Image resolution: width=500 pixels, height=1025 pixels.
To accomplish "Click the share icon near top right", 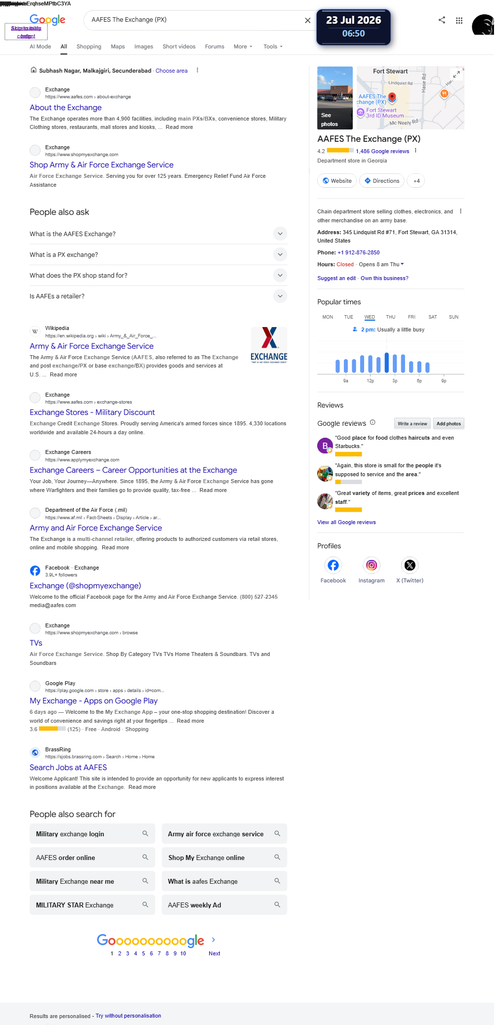I will point(442,20).
